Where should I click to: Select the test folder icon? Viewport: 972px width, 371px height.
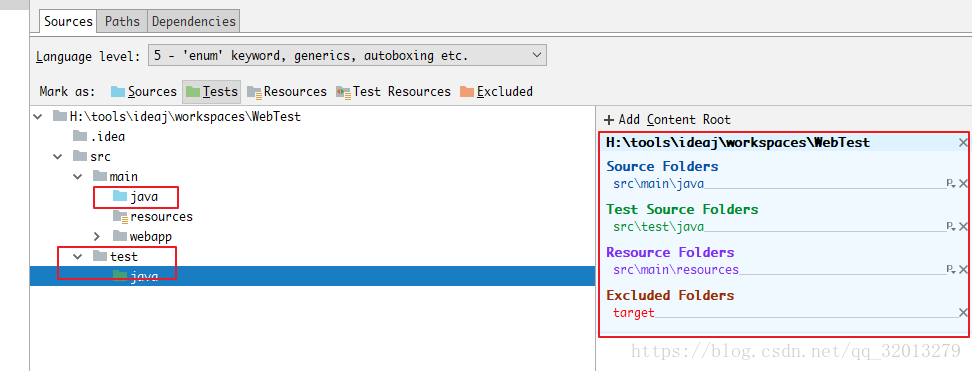tap(100, 256)
